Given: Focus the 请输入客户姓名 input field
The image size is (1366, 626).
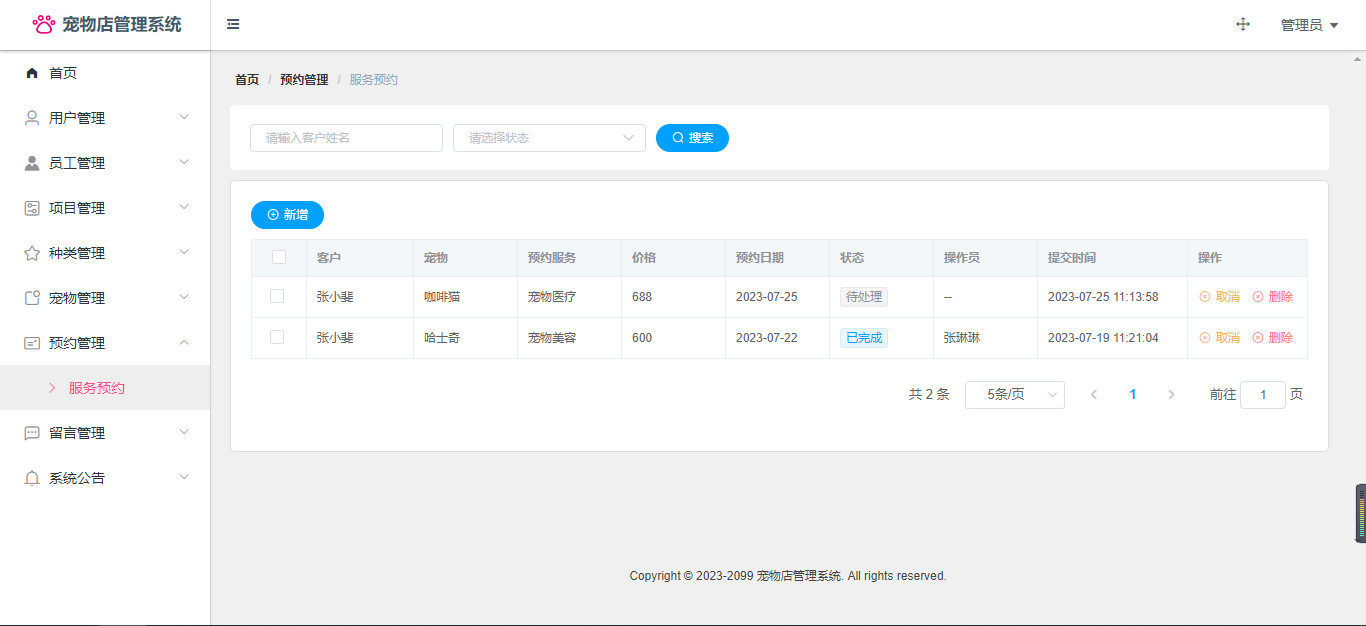Looking at the screenshot, I should [346, 138].
